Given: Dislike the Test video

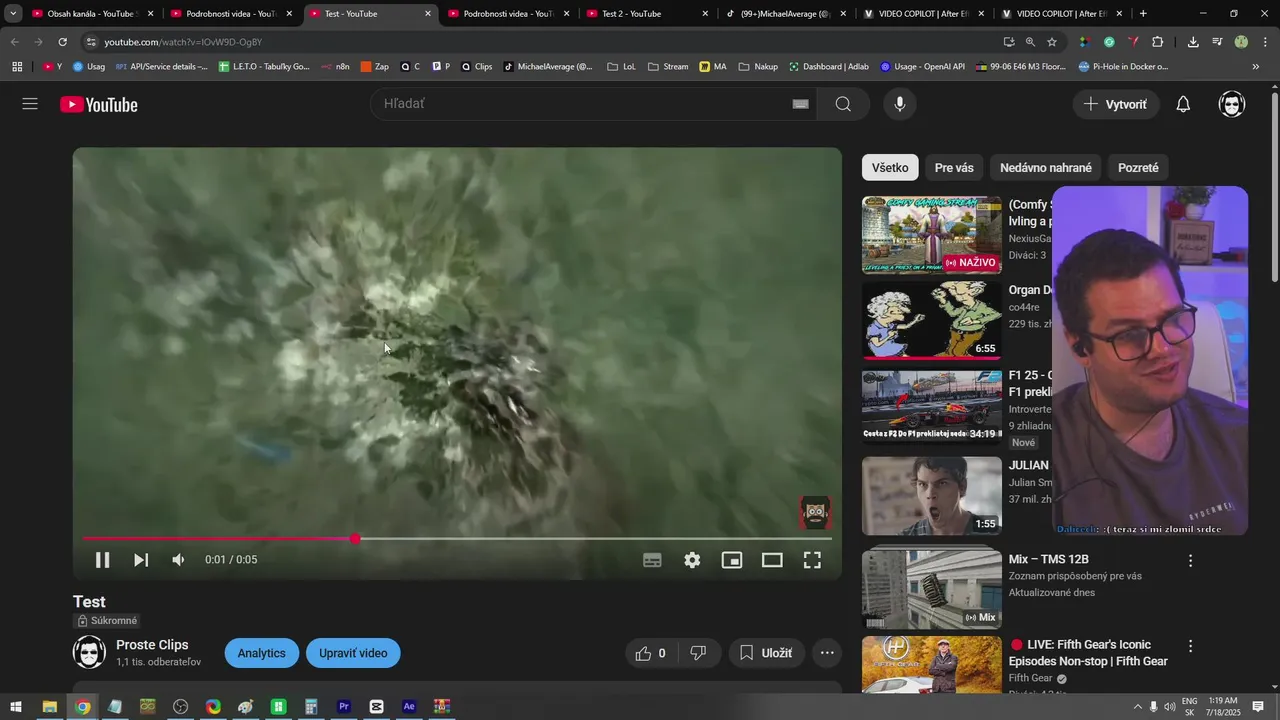Looking at the screenshot, I should pos(699,653).
